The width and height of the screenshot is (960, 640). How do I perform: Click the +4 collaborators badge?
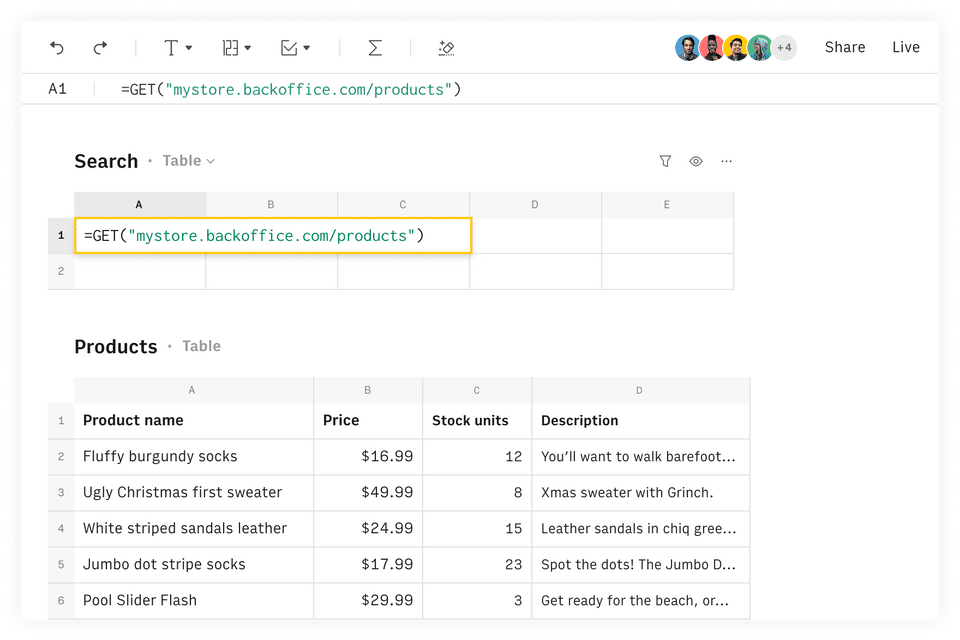(784, 47)
